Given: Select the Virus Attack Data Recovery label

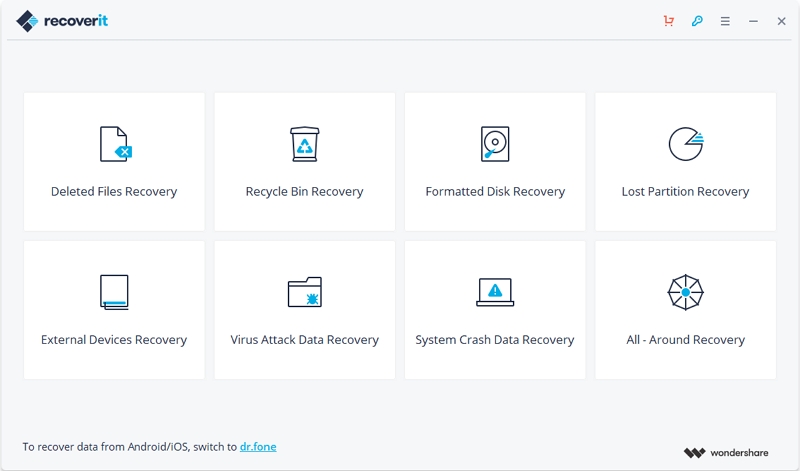Looking at the screenshot, I should [x=305, y=340].
